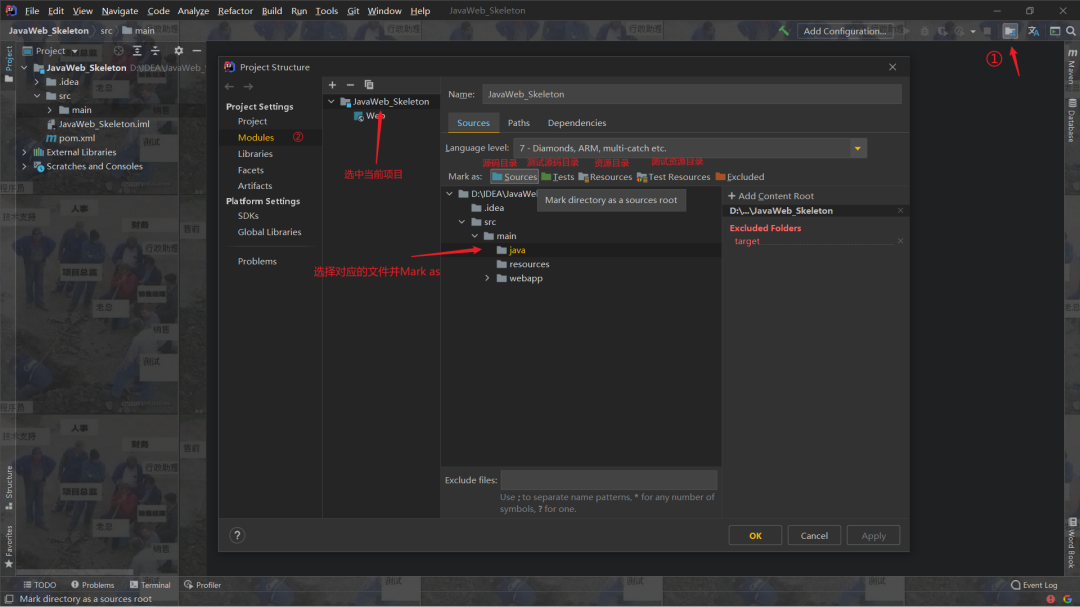Viewport: 1080px width, 607px height.
Task: Click the Apply button
Action: click(873, 535)
